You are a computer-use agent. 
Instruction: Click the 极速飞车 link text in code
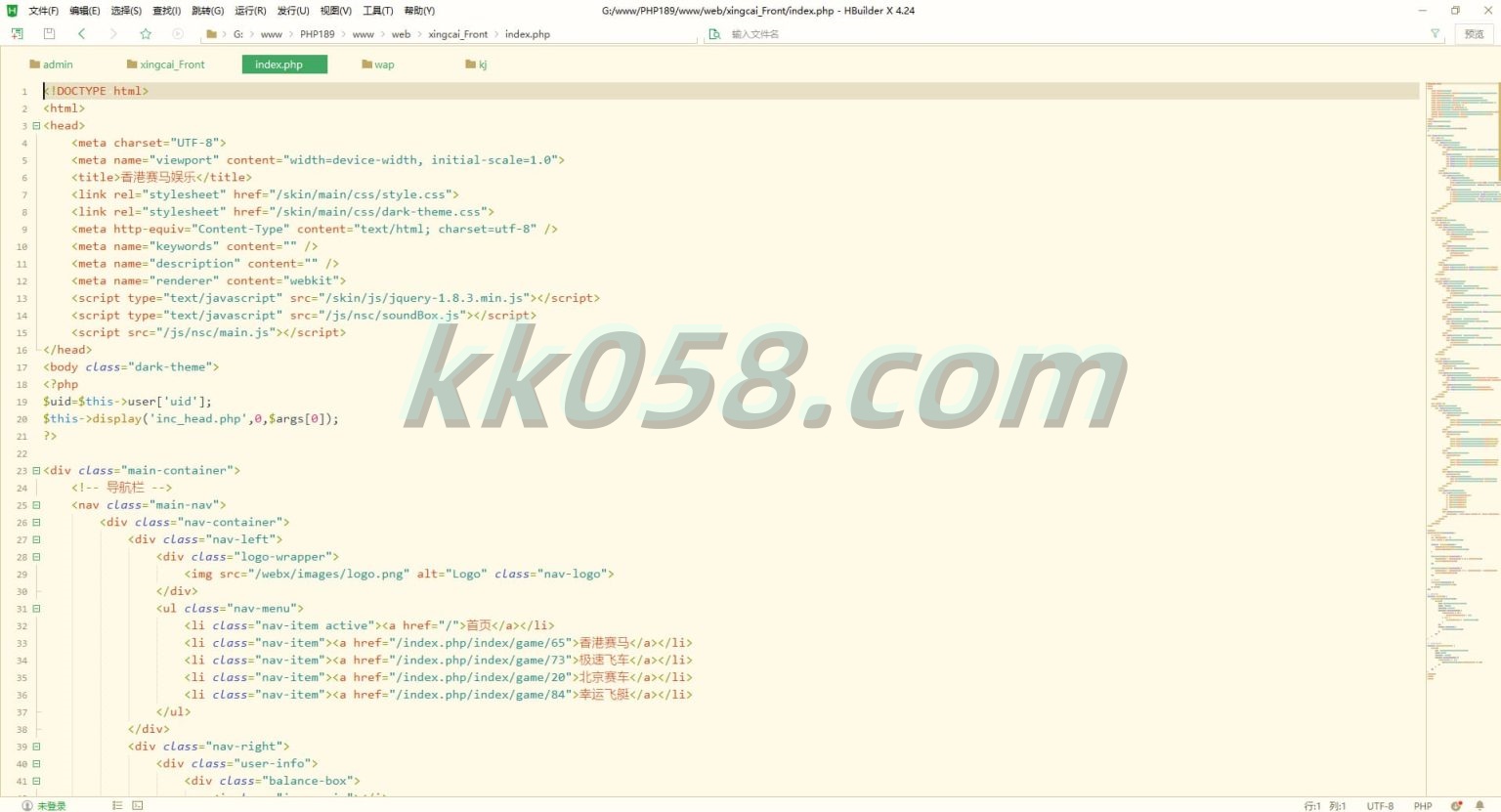tap(604, 661)
